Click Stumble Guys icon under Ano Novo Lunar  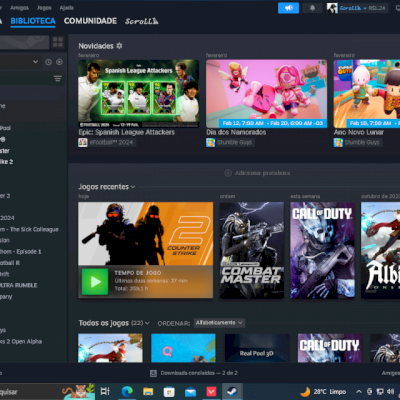click(x=338, y=143)
